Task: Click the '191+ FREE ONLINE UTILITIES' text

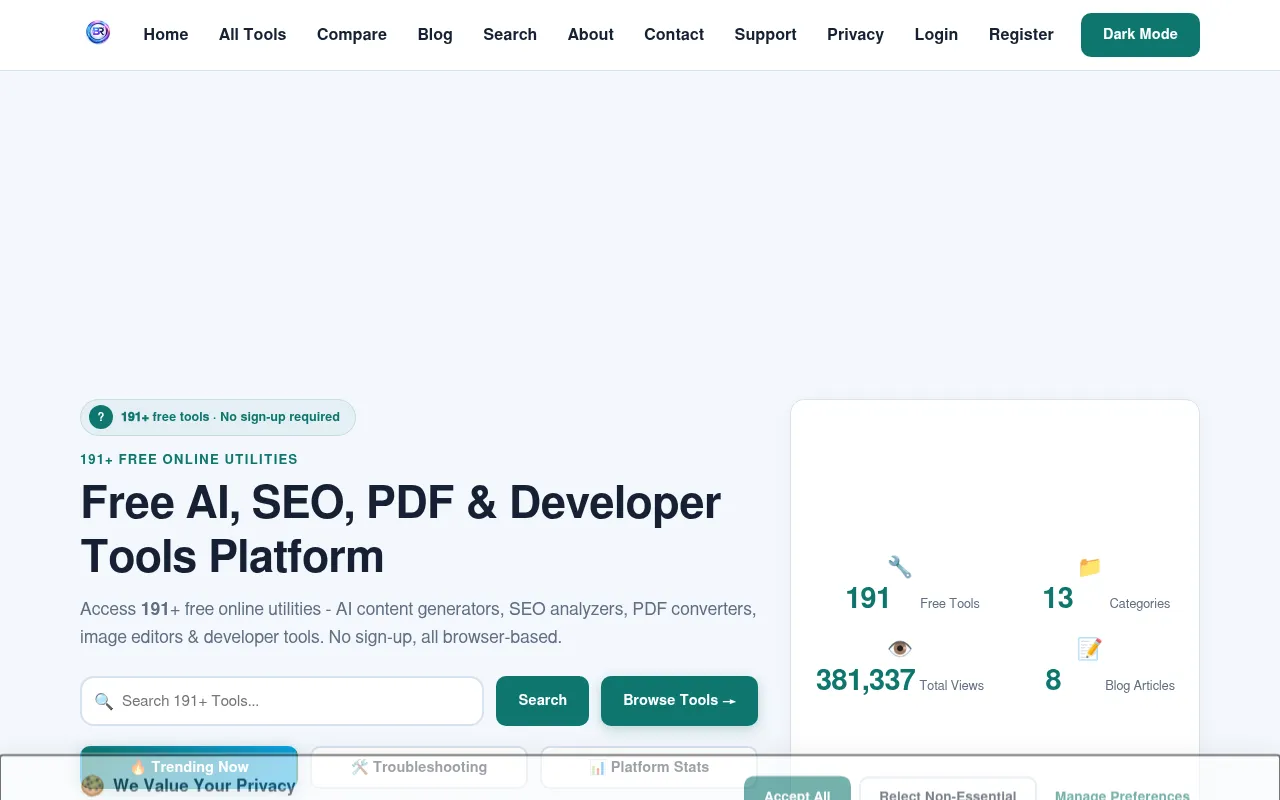Action: coord(189,460)
